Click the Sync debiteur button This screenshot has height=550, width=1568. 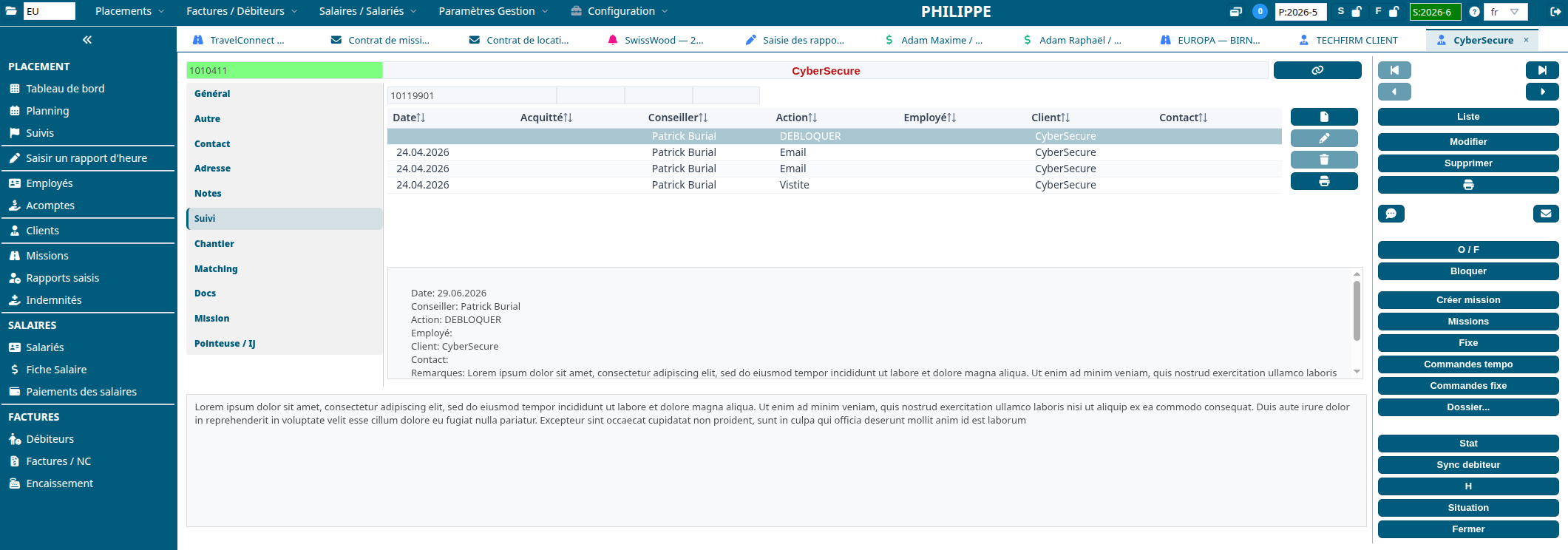pos(1468,465)
